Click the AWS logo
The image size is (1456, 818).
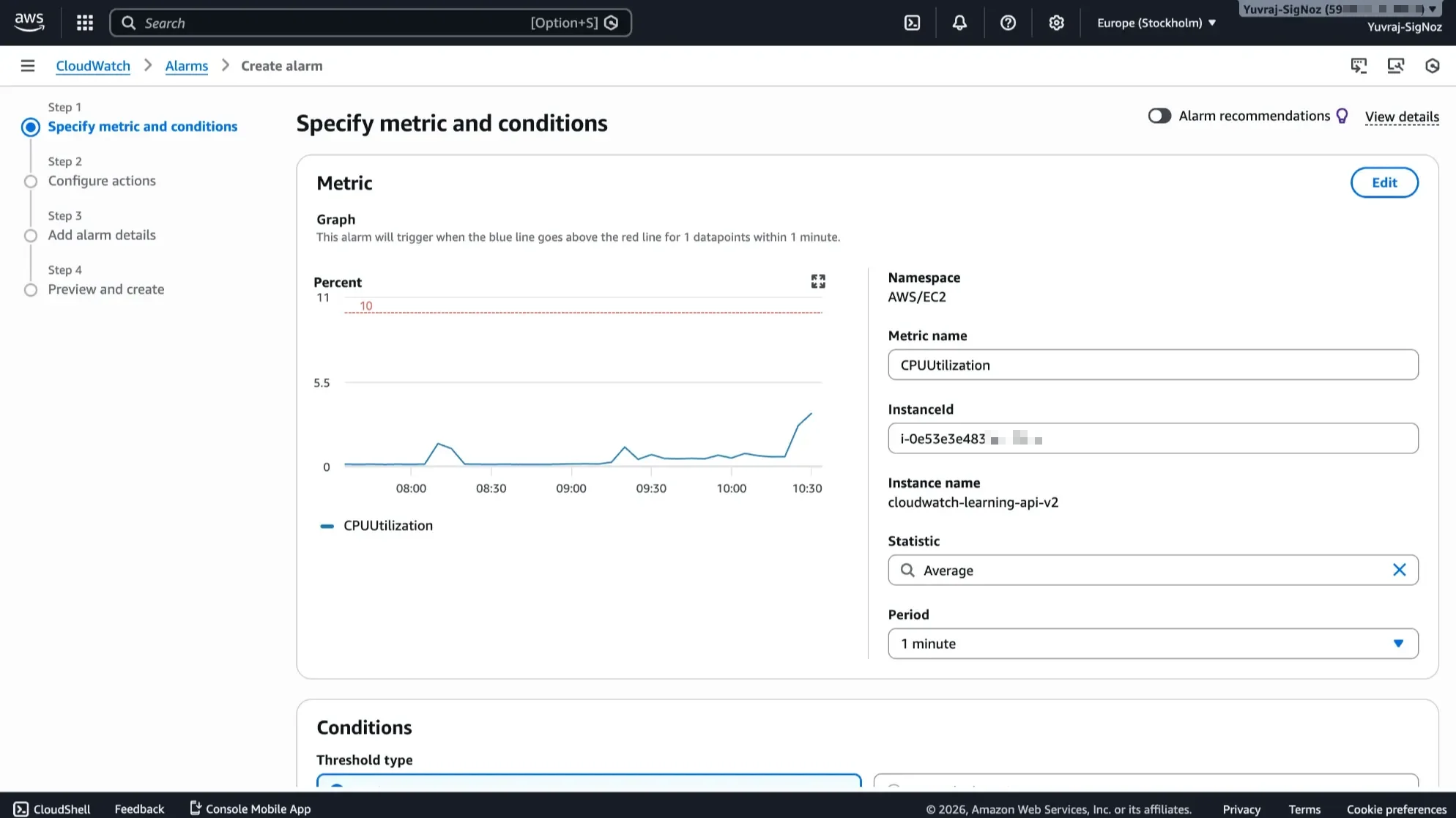click(29, 22)
